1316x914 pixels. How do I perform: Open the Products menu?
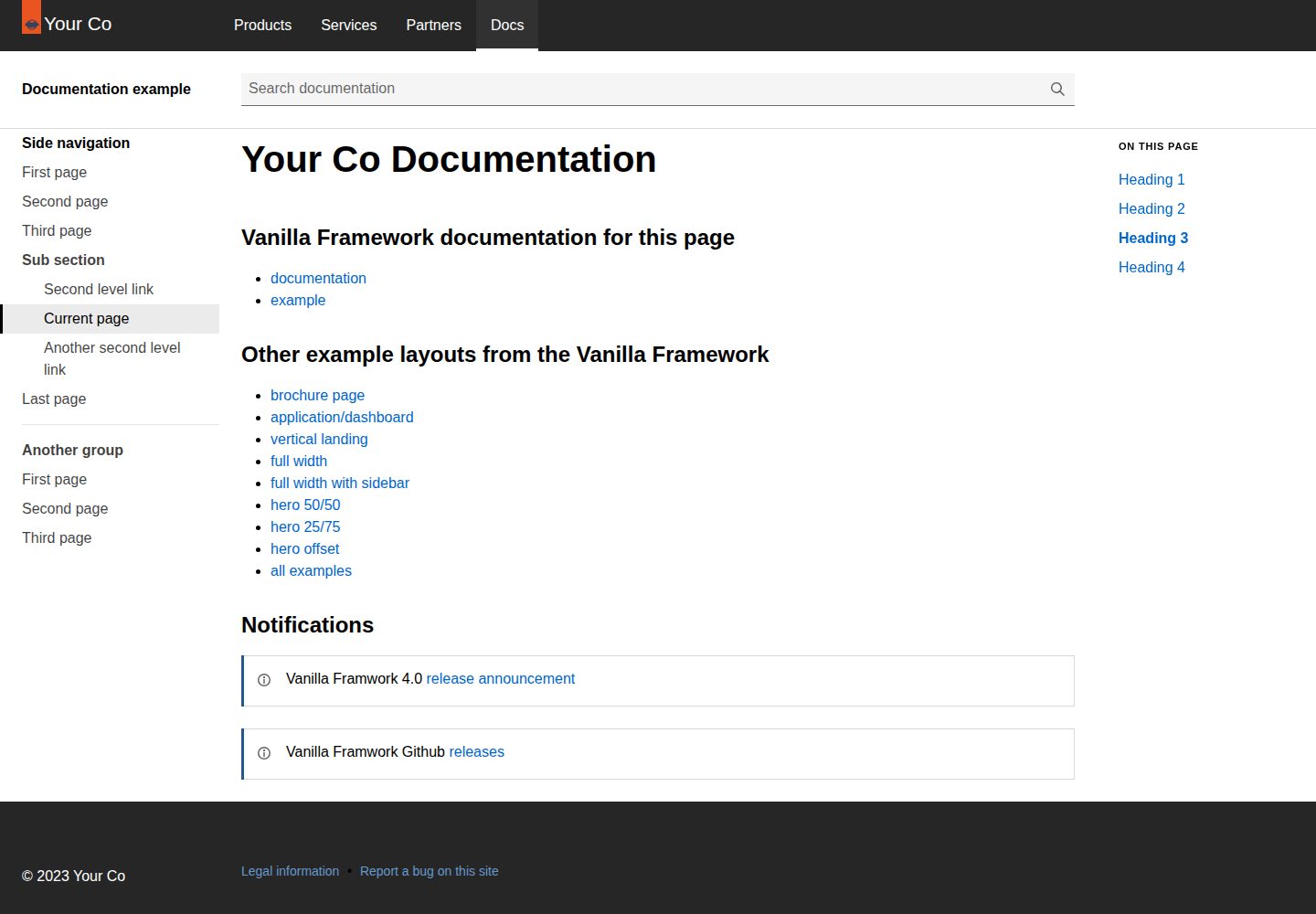coord(262,26)
